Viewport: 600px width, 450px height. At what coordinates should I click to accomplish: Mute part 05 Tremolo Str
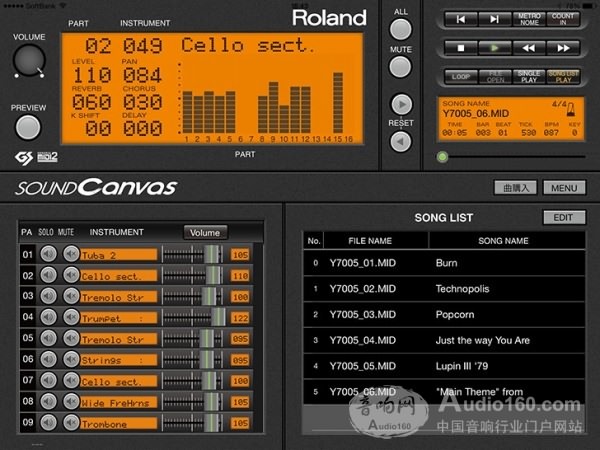(x=71, y=338)
